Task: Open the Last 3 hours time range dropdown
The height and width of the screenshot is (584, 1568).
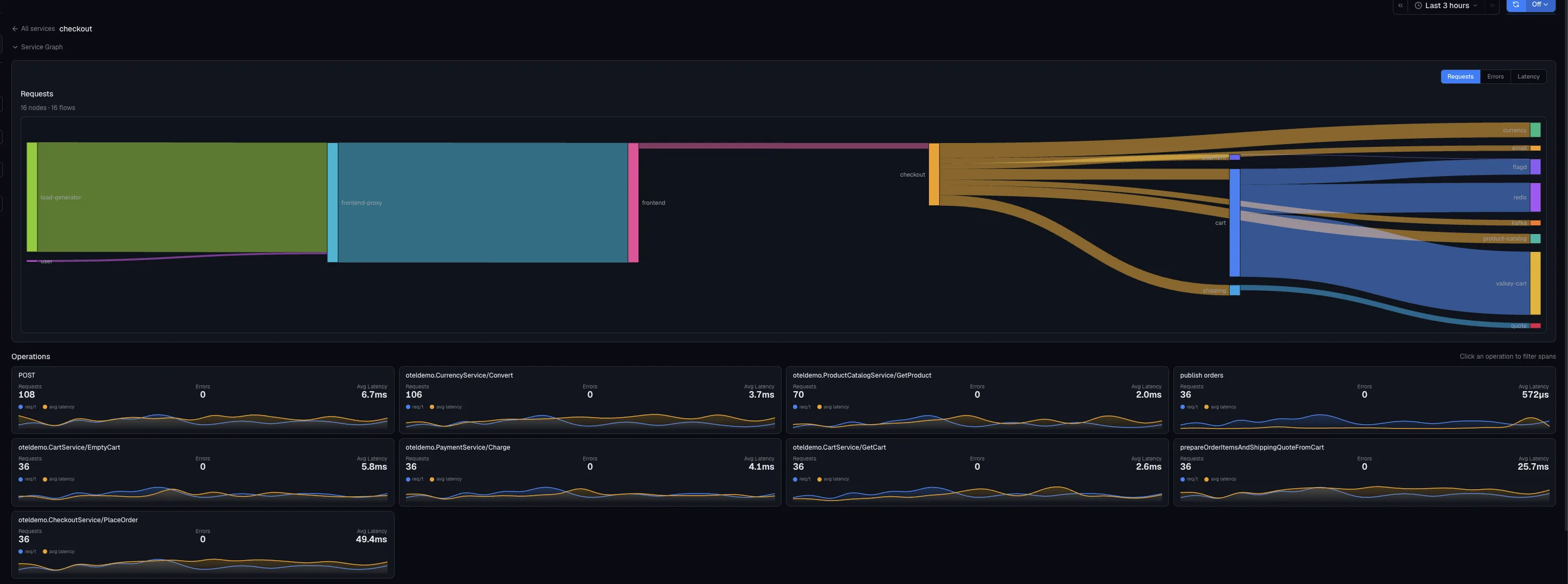Action: tap(1446, 5)
